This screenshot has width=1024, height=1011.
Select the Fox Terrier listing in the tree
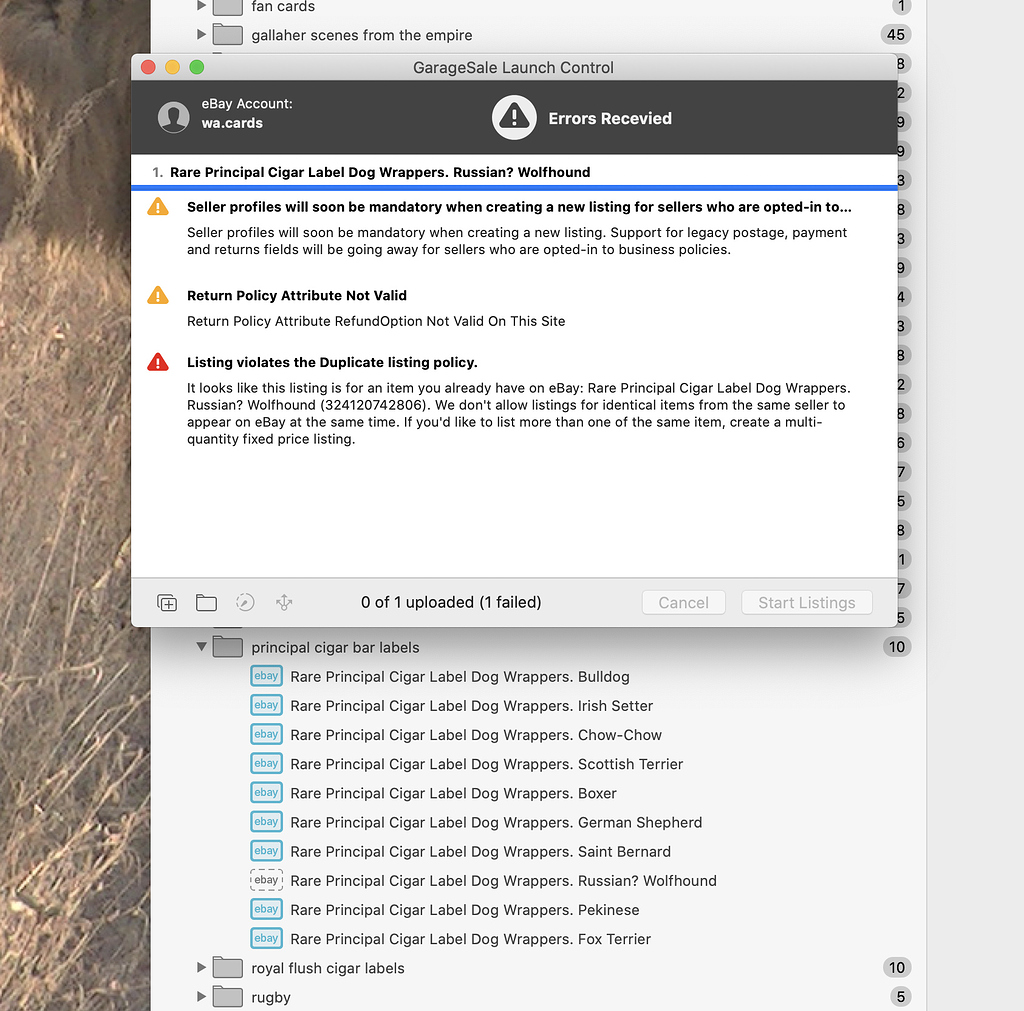point(470,939)
